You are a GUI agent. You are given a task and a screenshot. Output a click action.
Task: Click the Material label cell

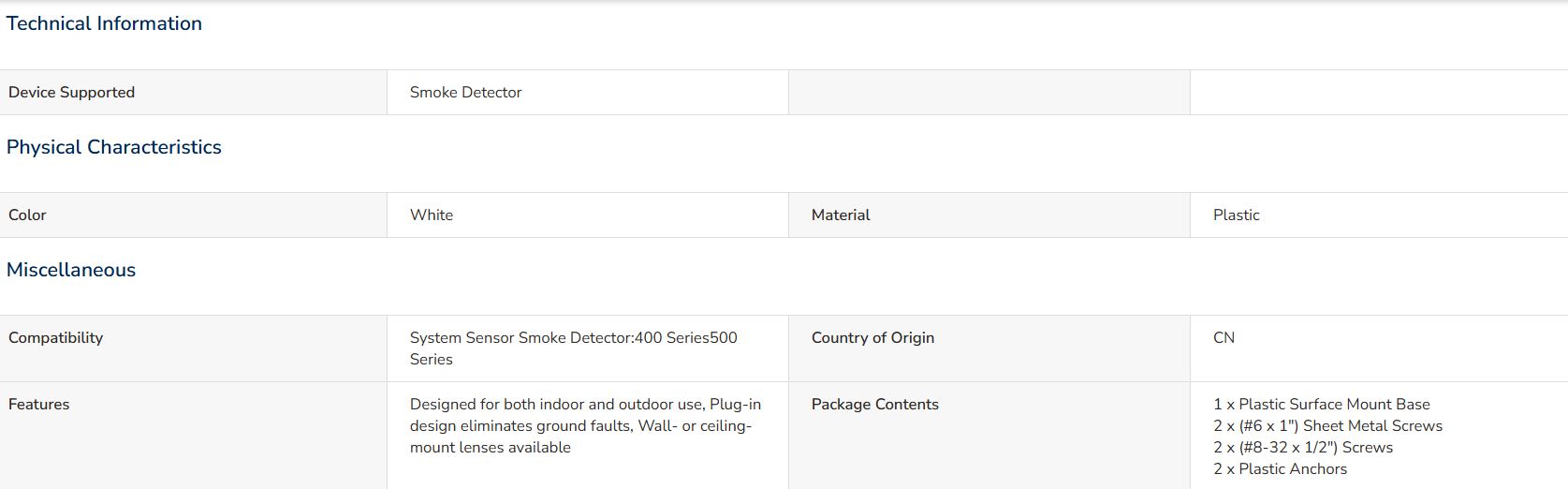[989, 215]
